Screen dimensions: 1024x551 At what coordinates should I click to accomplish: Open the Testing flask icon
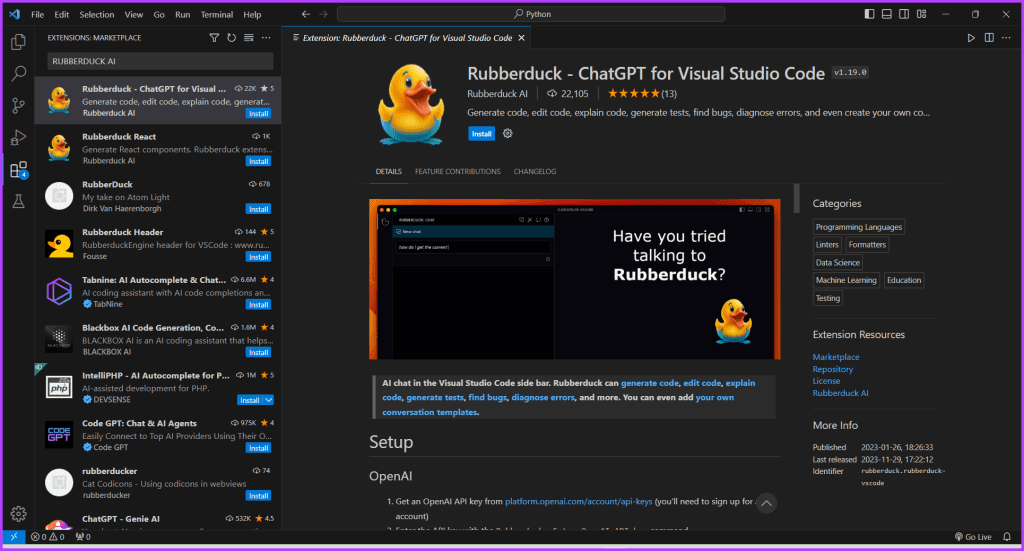(18, 201)
